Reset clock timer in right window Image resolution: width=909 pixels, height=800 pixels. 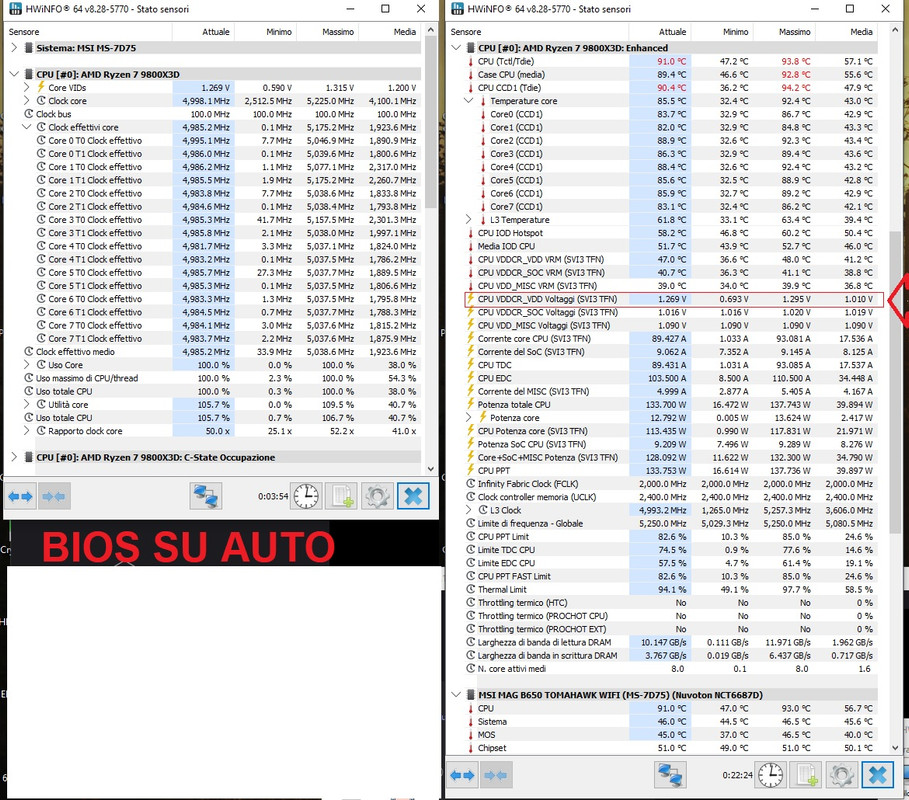click(x=770, y=775)
